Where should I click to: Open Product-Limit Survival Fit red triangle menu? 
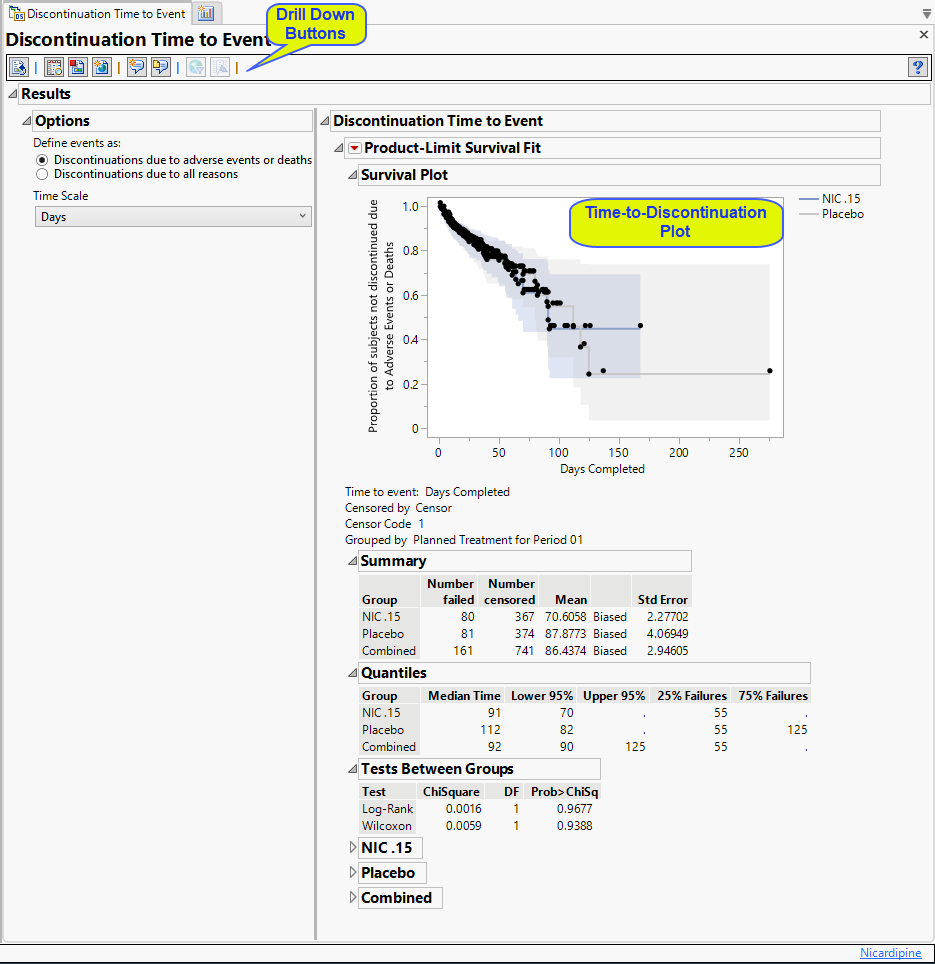click(355, 148)
